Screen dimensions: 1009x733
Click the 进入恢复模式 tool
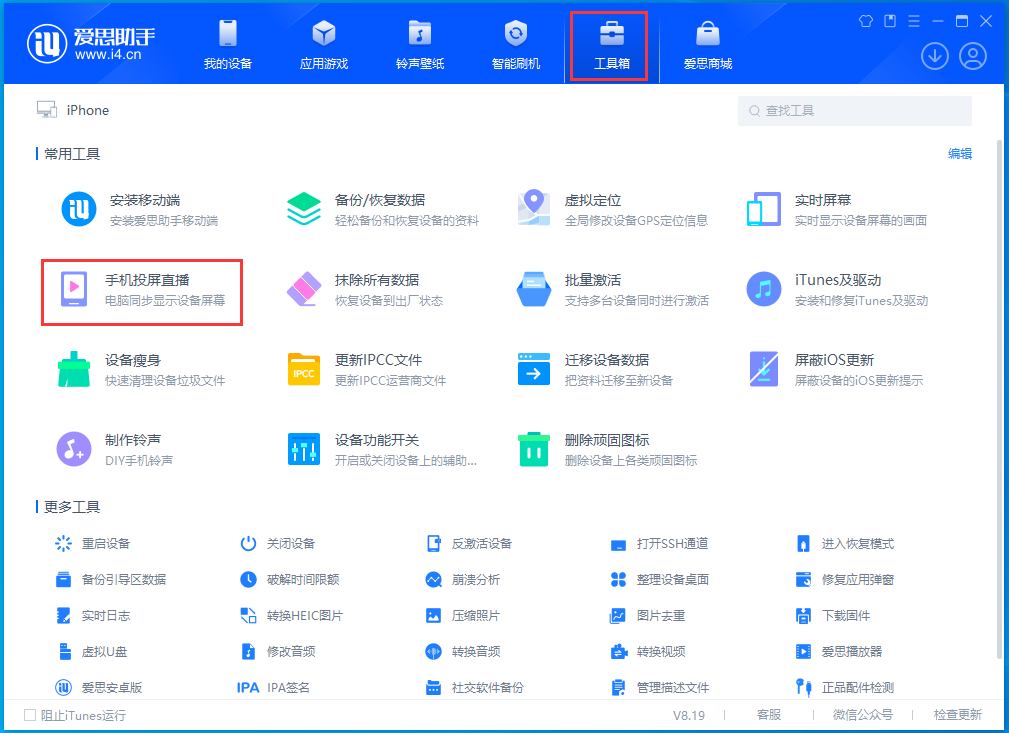855,543
